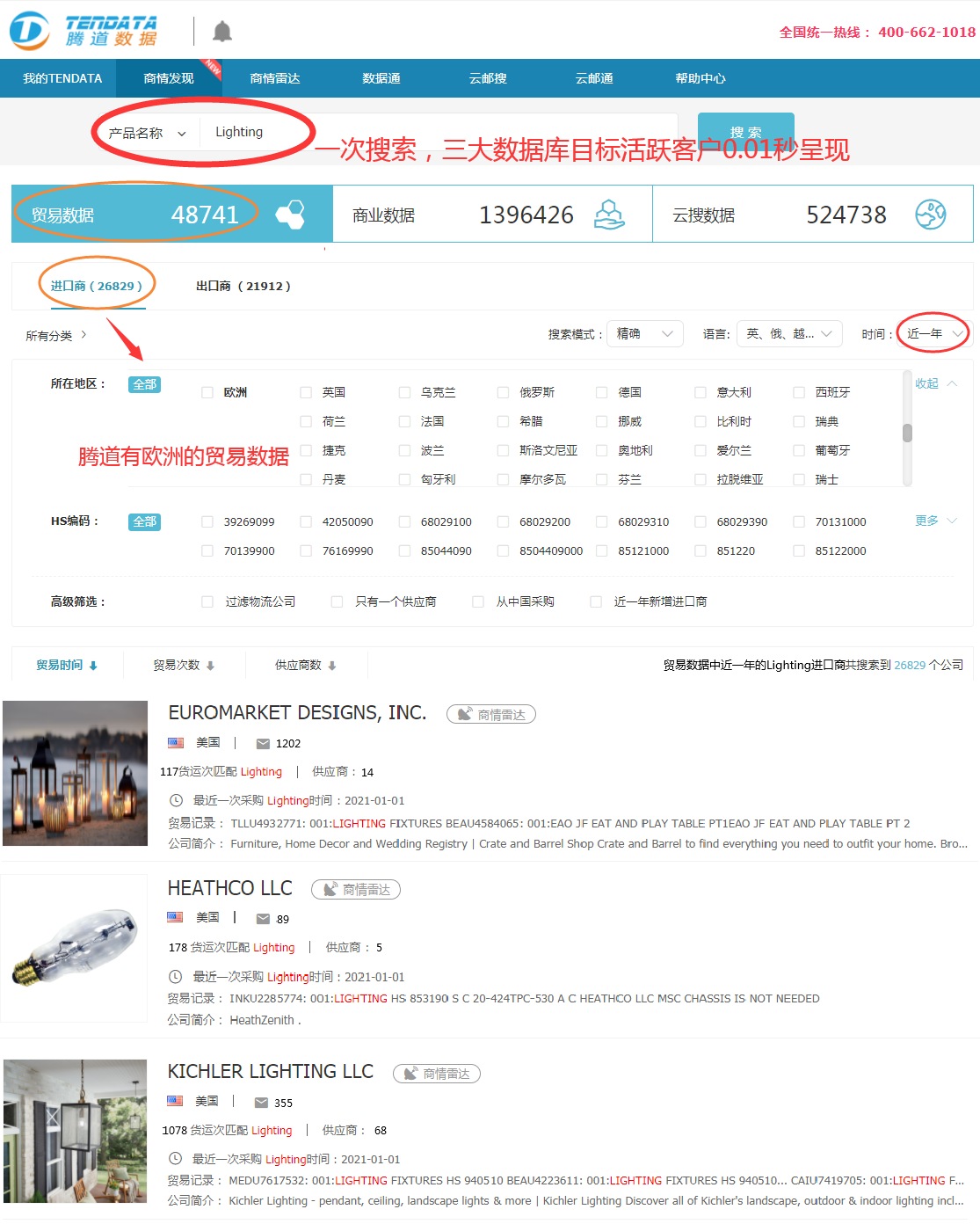Click the mail icon next to 1202

(x=263, y=744)
